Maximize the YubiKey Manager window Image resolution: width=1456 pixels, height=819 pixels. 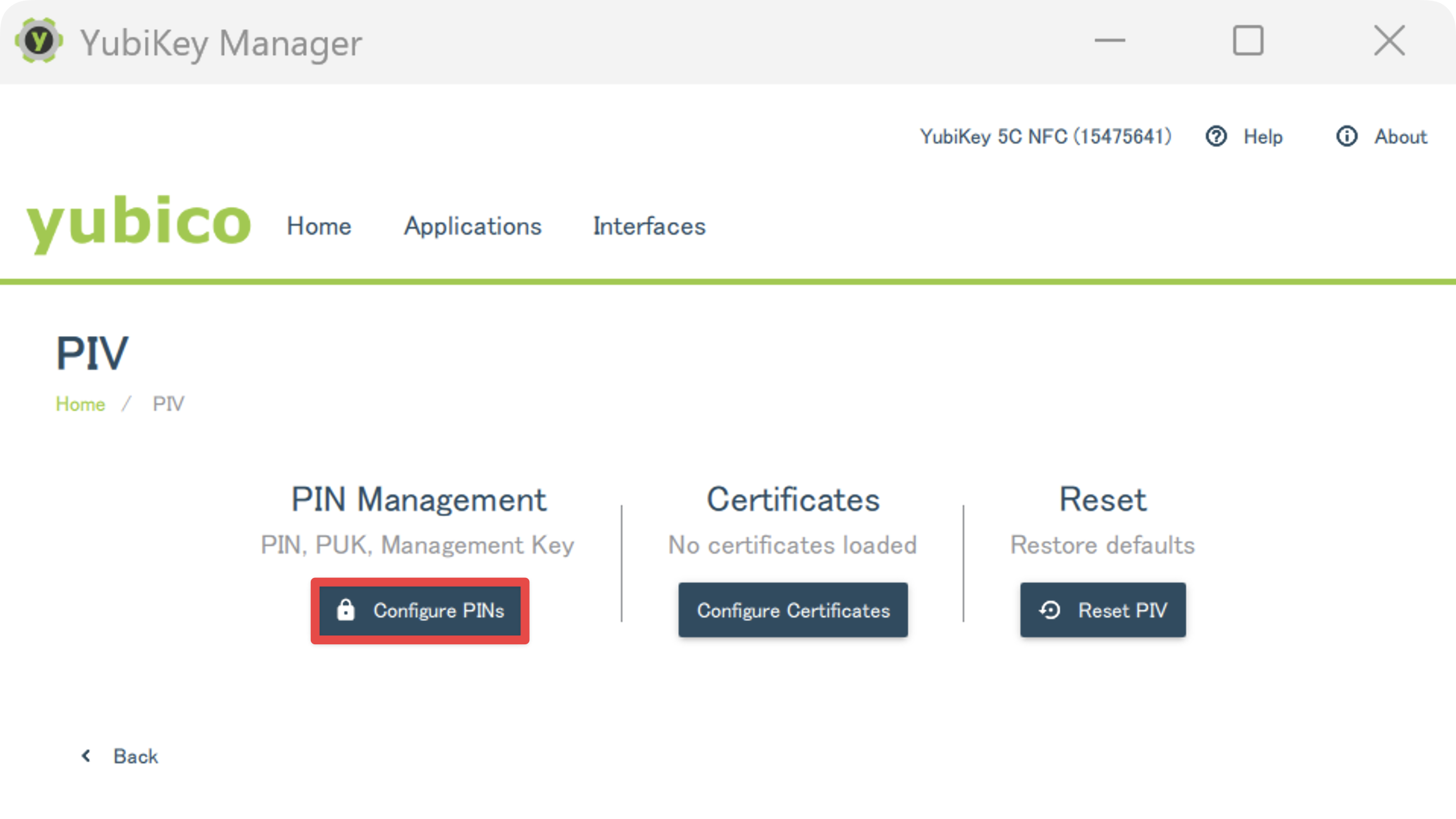coord(1248,41)
